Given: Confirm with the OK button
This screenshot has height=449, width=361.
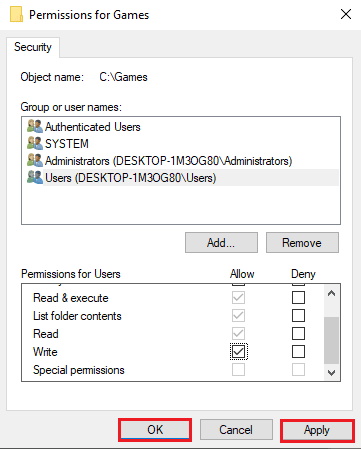Looking at the screenshot, I should coord(155,430).
